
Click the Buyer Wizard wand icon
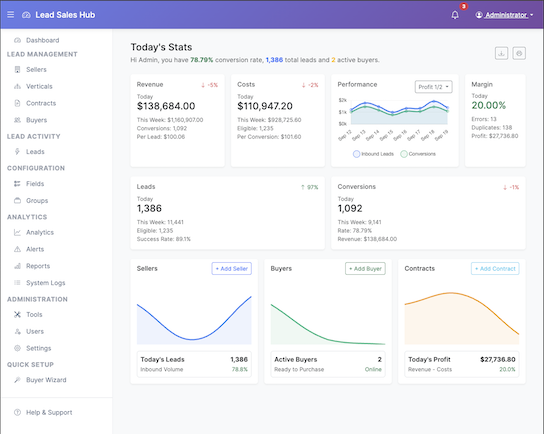click(17, 380)
